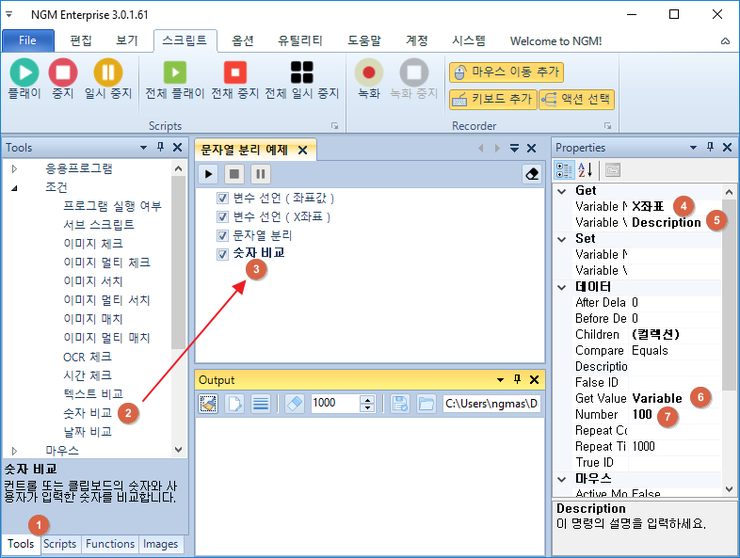This screenshot has height=558, width=740.
Task: Select 숫자 비교 in the Tools tree
Action: pyautogui.click(x=87, y=413)
